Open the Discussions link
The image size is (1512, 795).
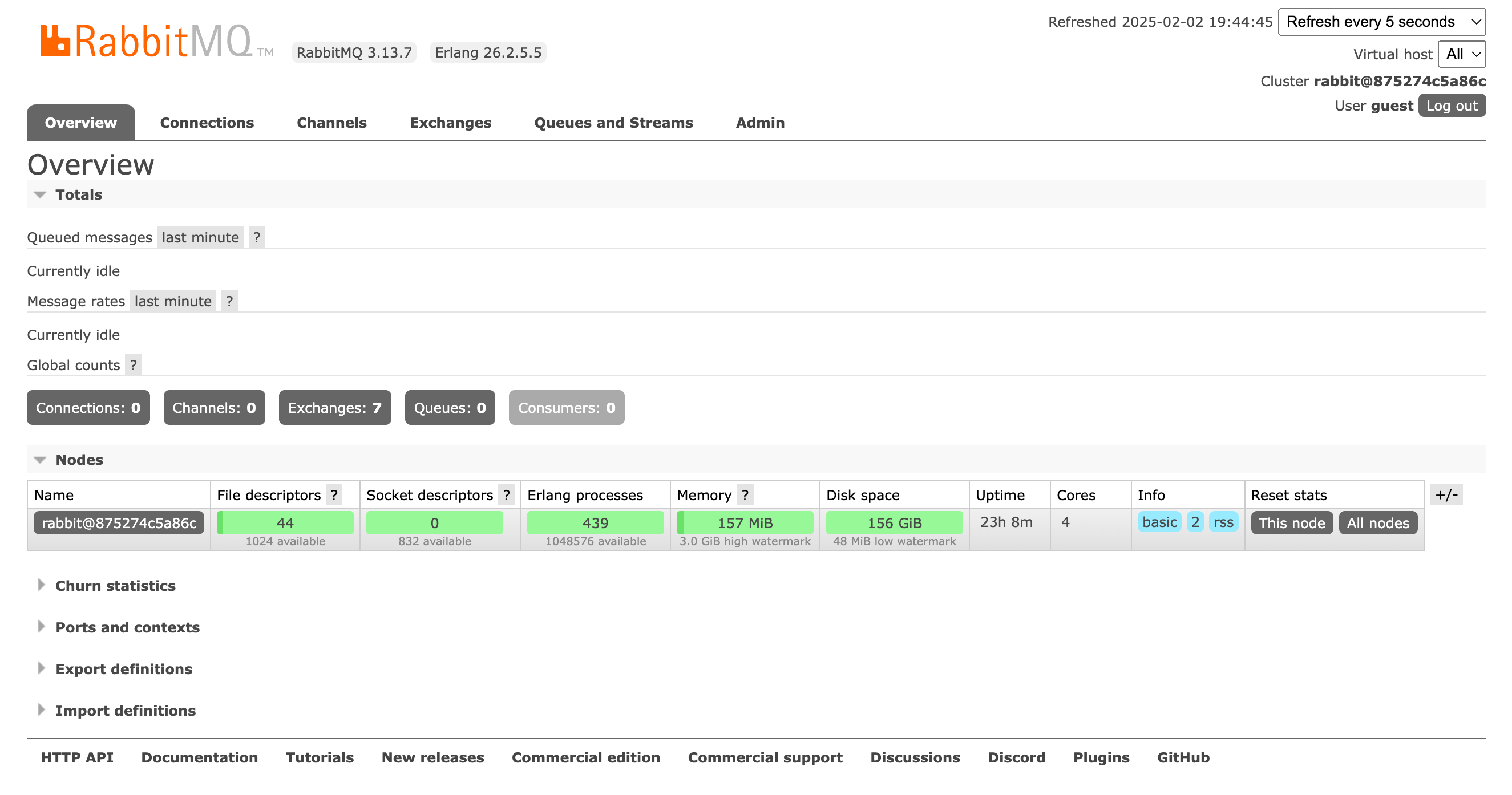[x=915, y=758]
